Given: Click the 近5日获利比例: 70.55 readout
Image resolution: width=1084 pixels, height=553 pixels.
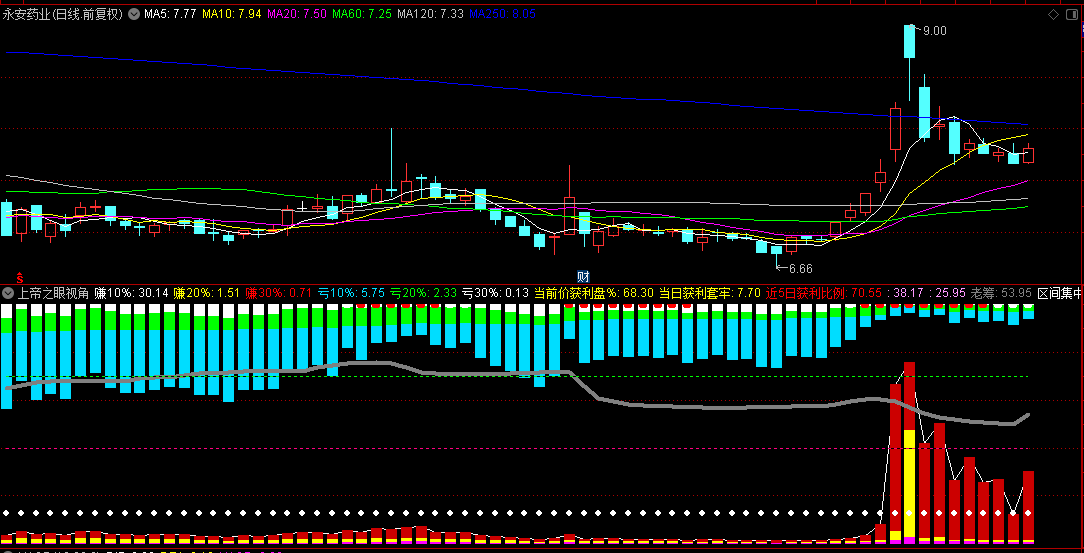Looking at the screenshot, I should (824, 293).
